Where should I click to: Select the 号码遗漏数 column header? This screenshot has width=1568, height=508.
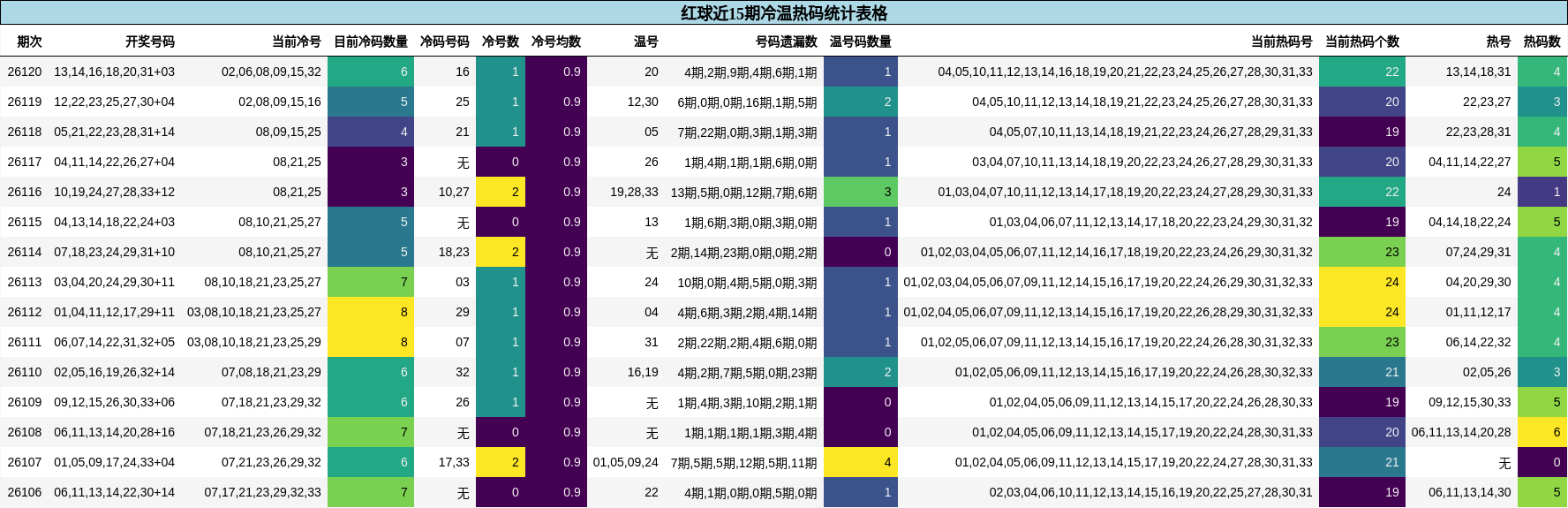click(787, 42)
